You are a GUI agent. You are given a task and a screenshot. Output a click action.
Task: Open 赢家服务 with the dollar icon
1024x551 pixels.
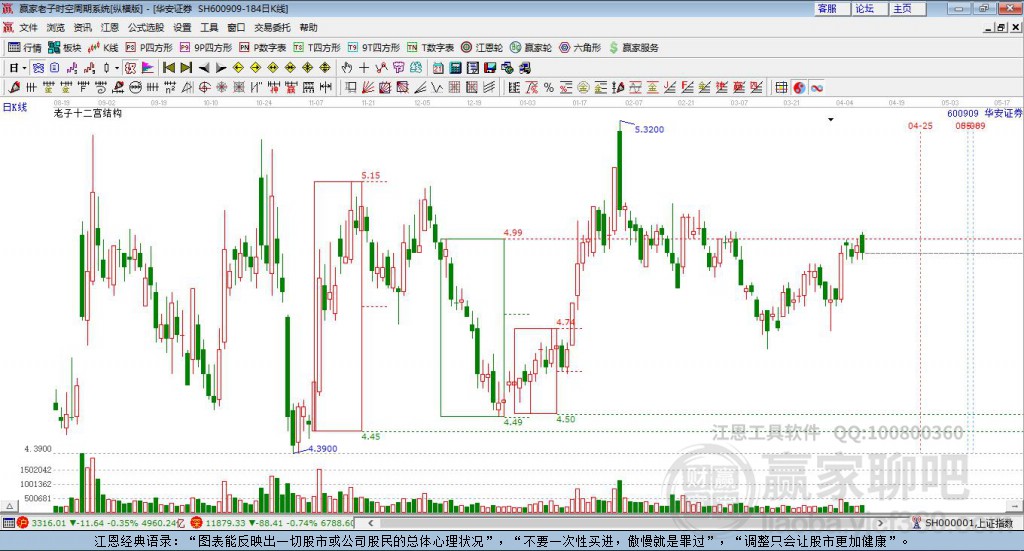coord(633,48)
